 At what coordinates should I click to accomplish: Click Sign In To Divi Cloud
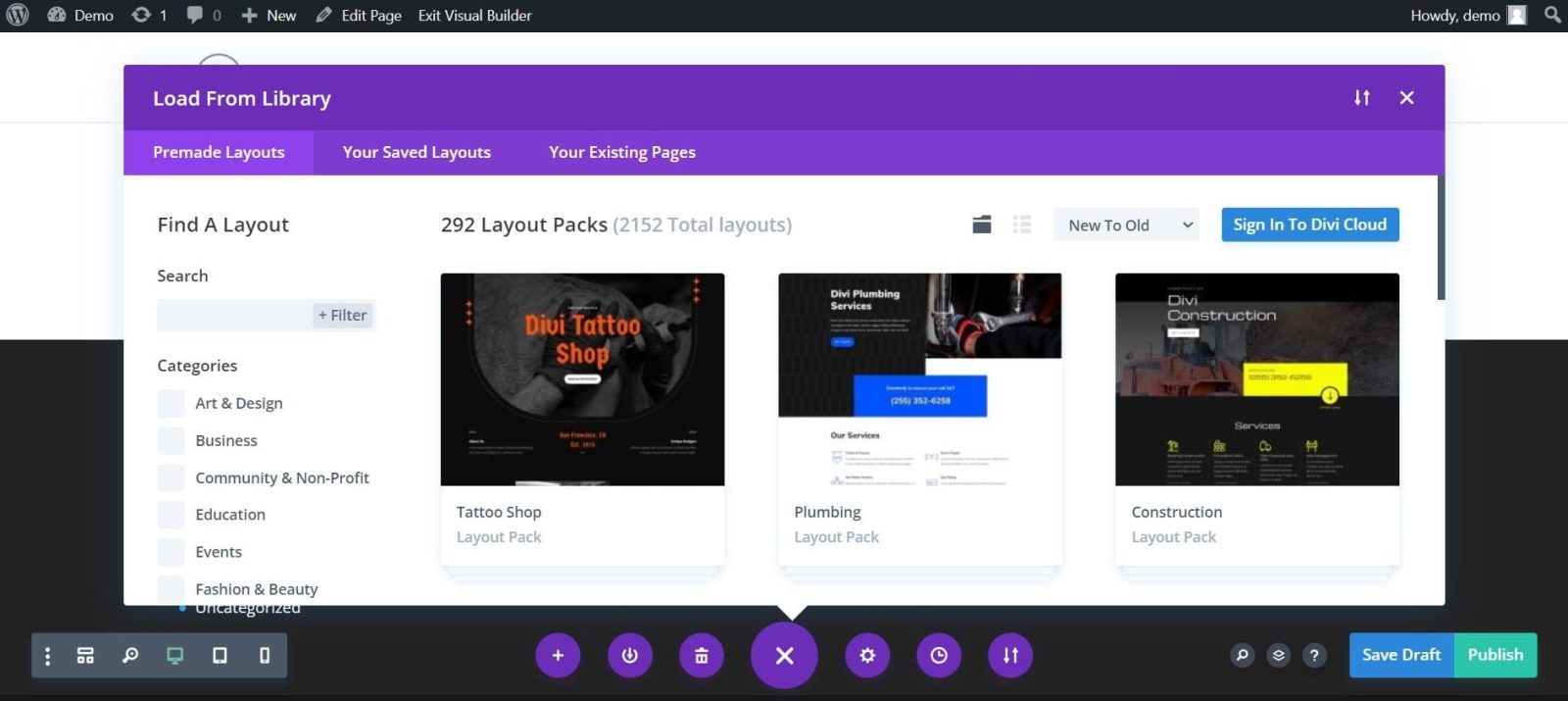1309,225
